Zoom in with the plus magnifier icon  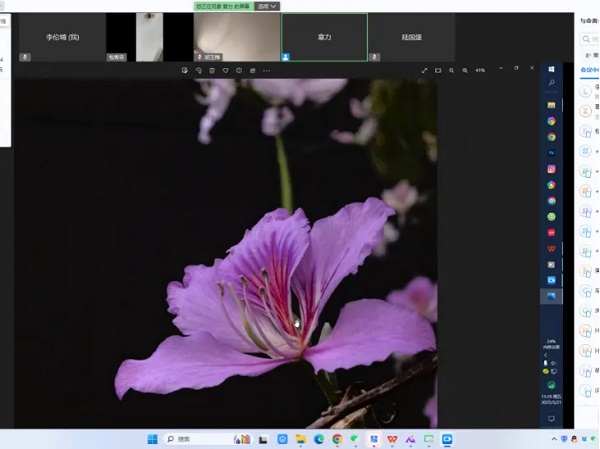click(465, 70)
